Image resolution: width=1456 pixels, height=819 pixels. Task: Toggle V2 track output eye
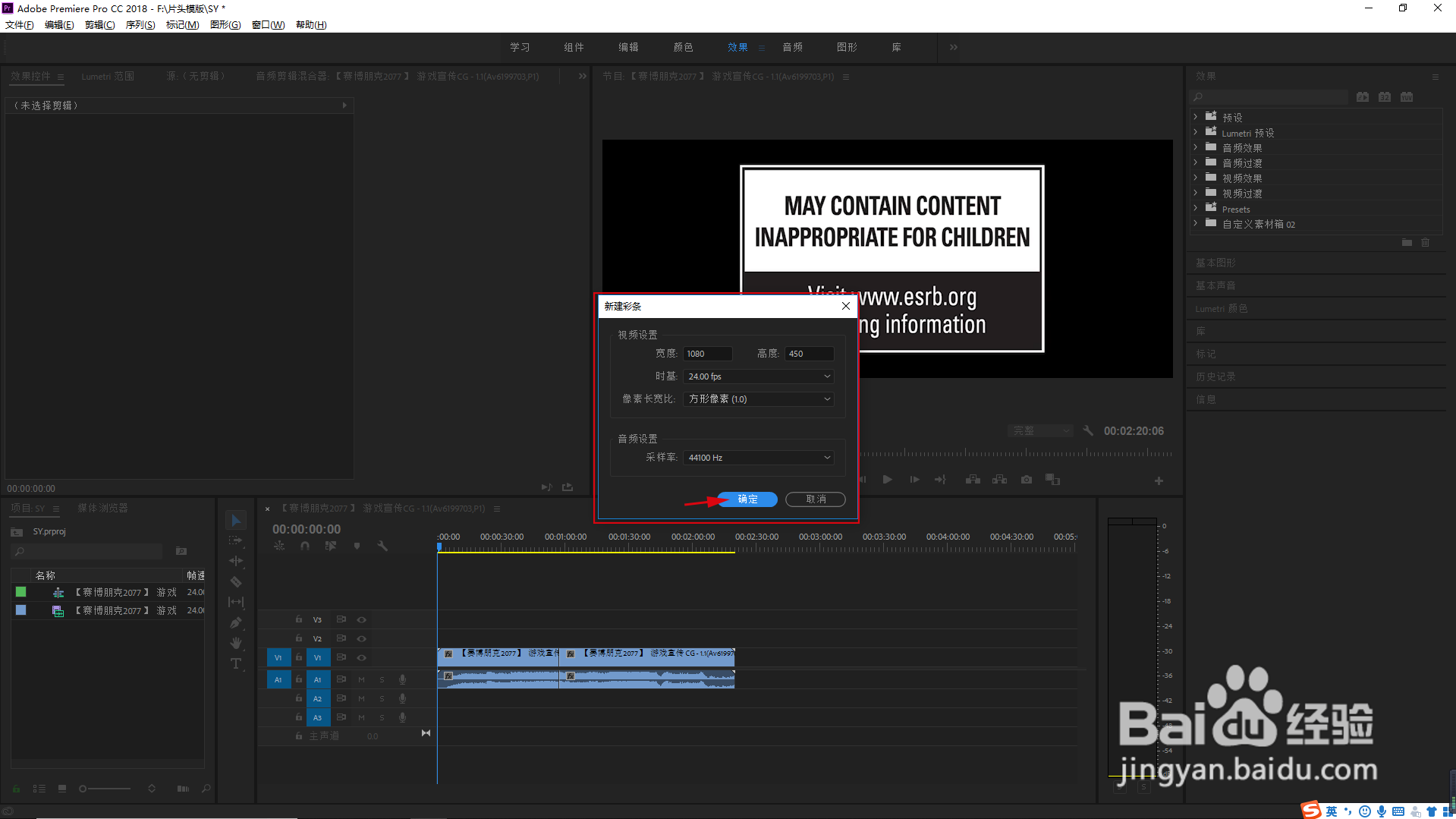point(361,638)
